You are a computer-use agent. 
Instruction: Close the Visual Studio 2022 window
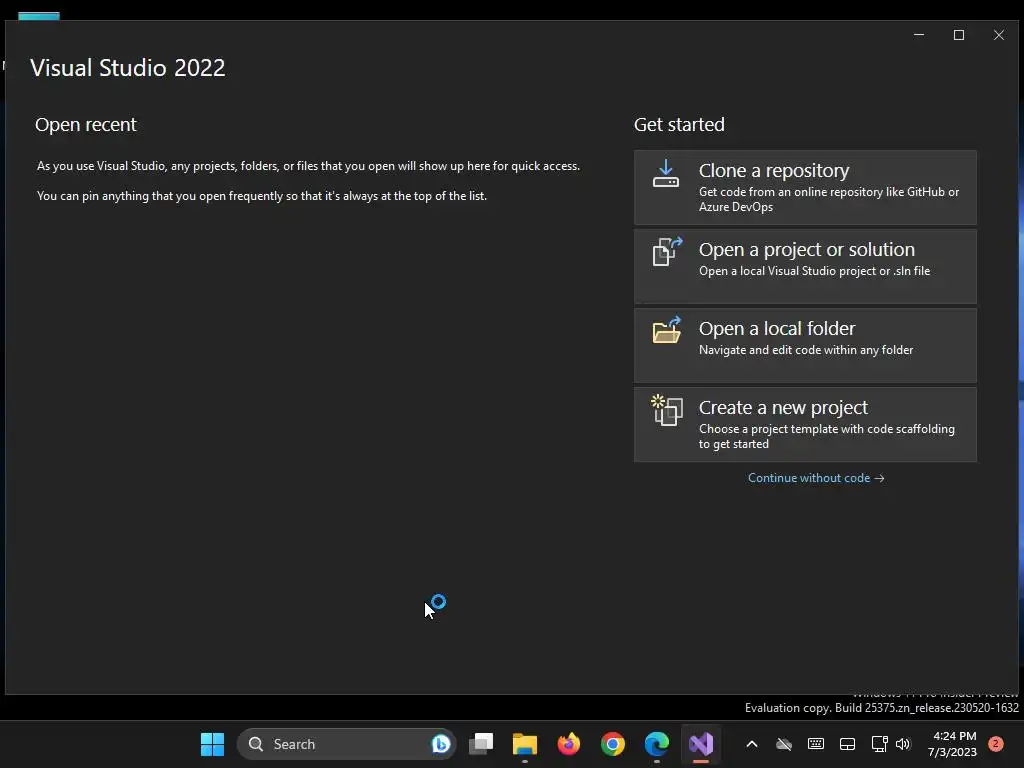pos(999,35)
